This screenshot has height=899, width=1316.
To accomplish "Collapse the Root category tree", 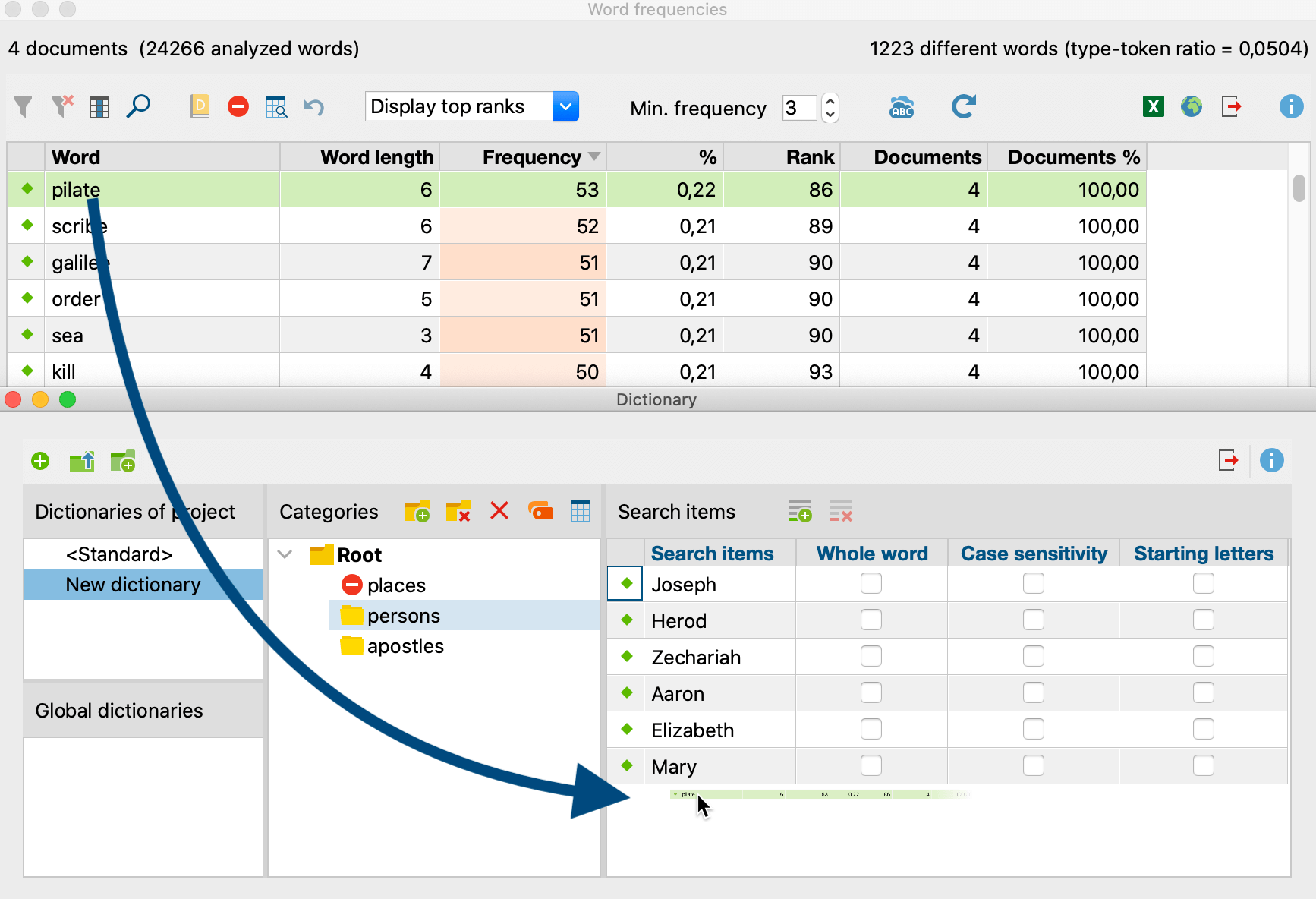I will 285,554.
